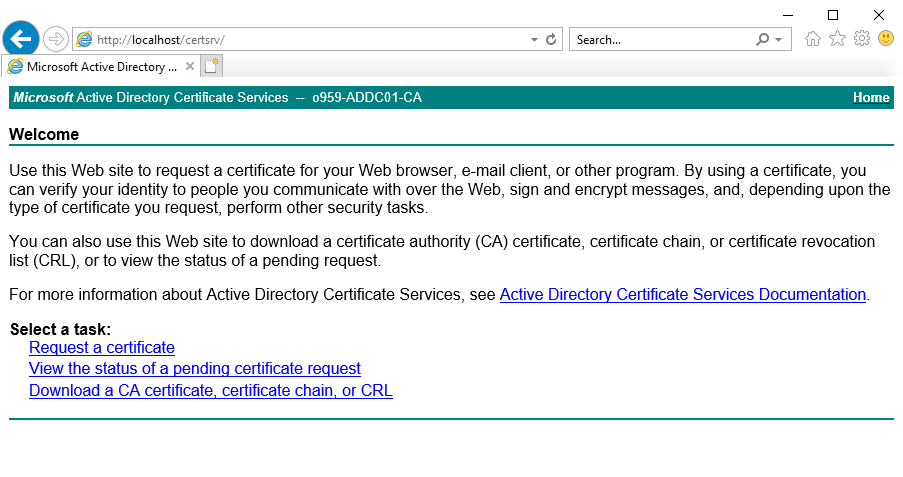Open a new tab

(211, 66)
